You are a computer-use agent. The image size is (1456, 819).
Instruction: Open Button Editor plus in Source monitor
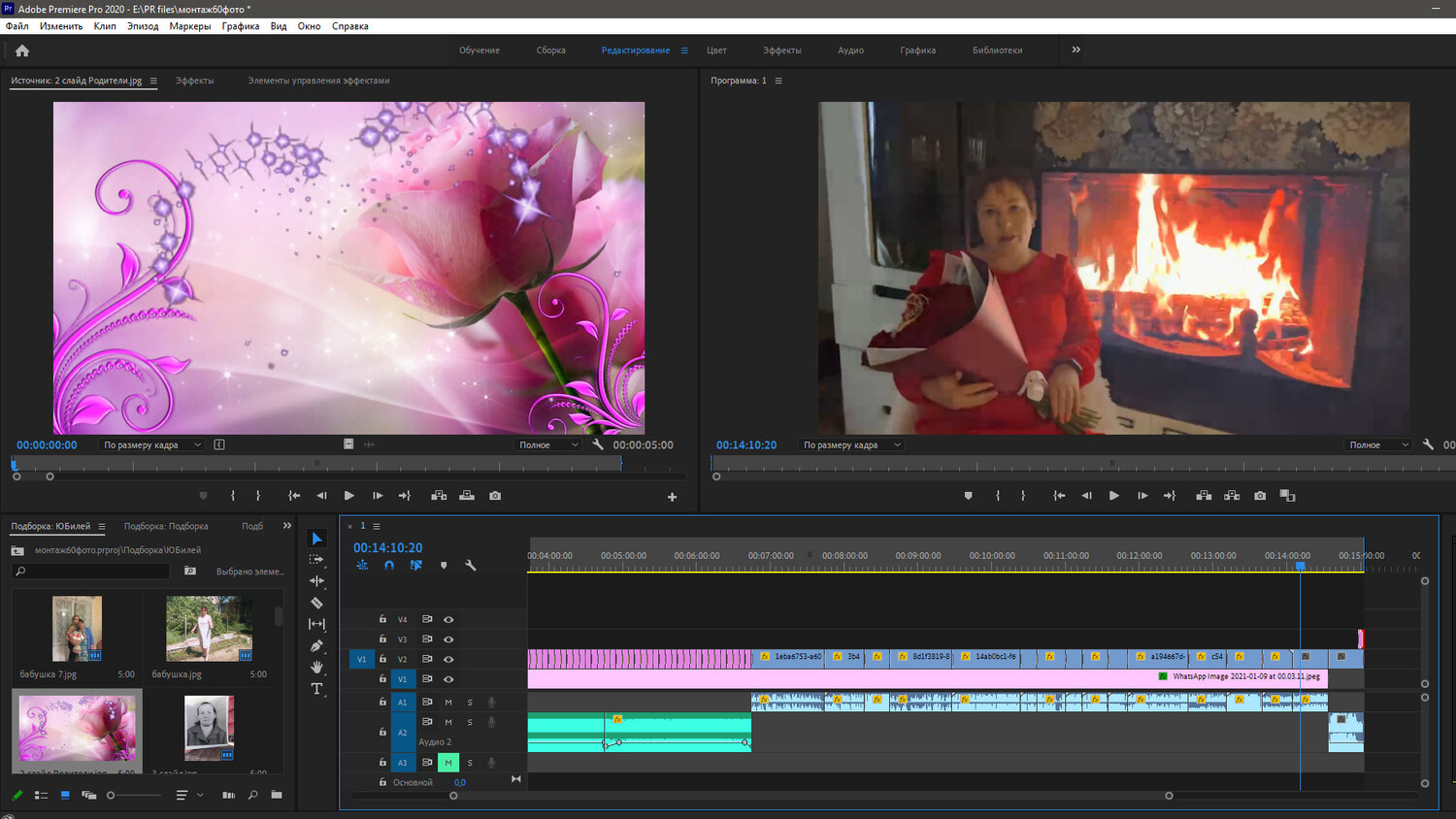tap(672, 497)
